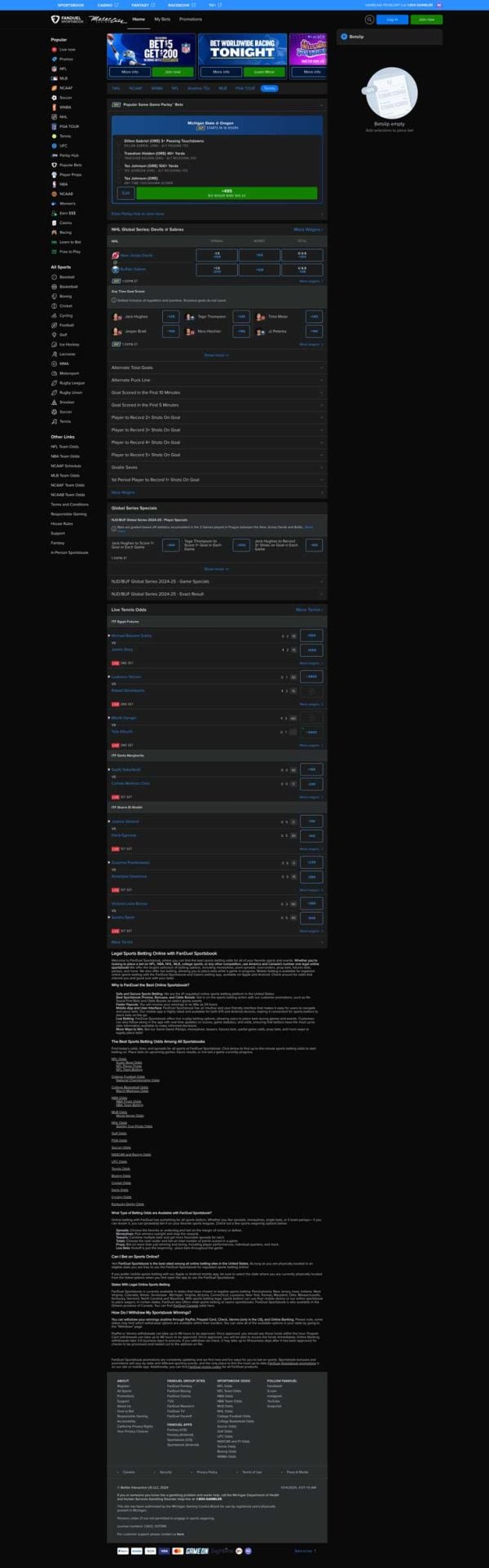Open NFL Team Odds link
489x1568 pixels.
pos(65,447)
